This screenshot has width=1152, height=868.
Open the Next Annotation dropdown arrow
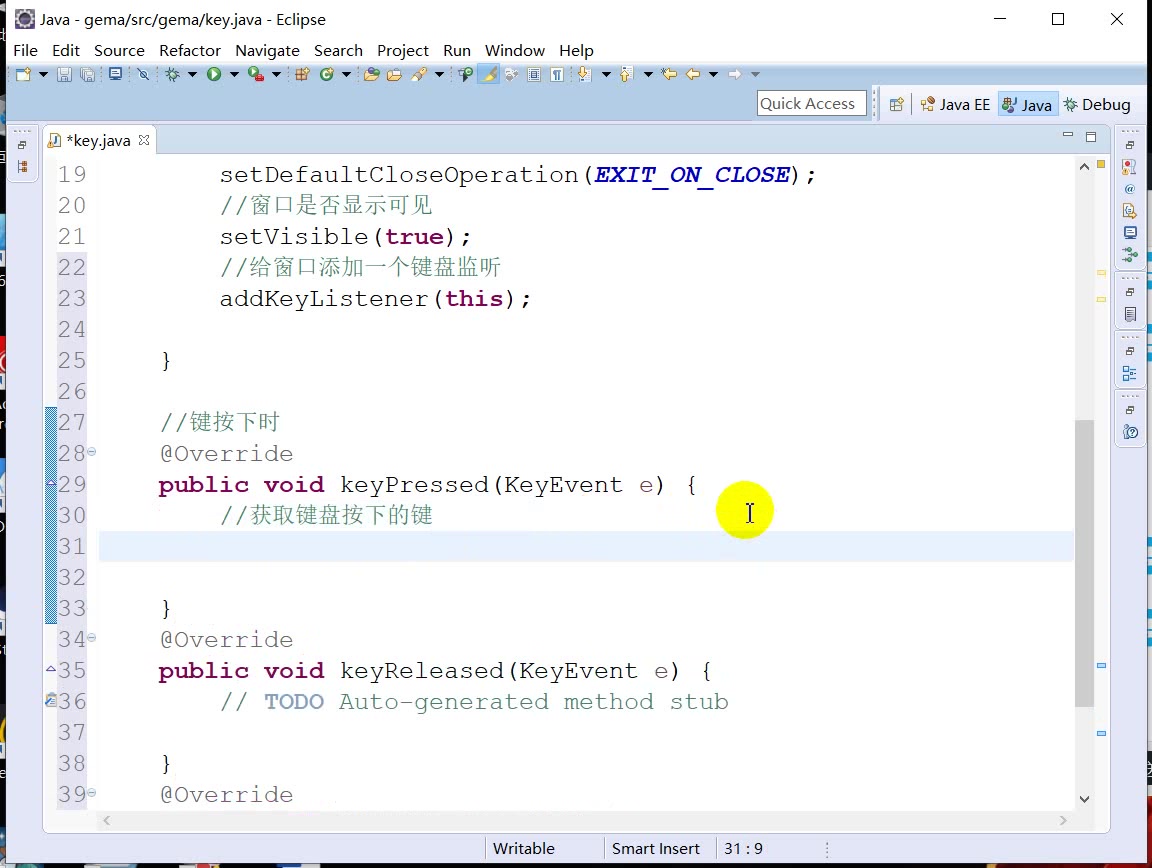[x=606, y=74]
